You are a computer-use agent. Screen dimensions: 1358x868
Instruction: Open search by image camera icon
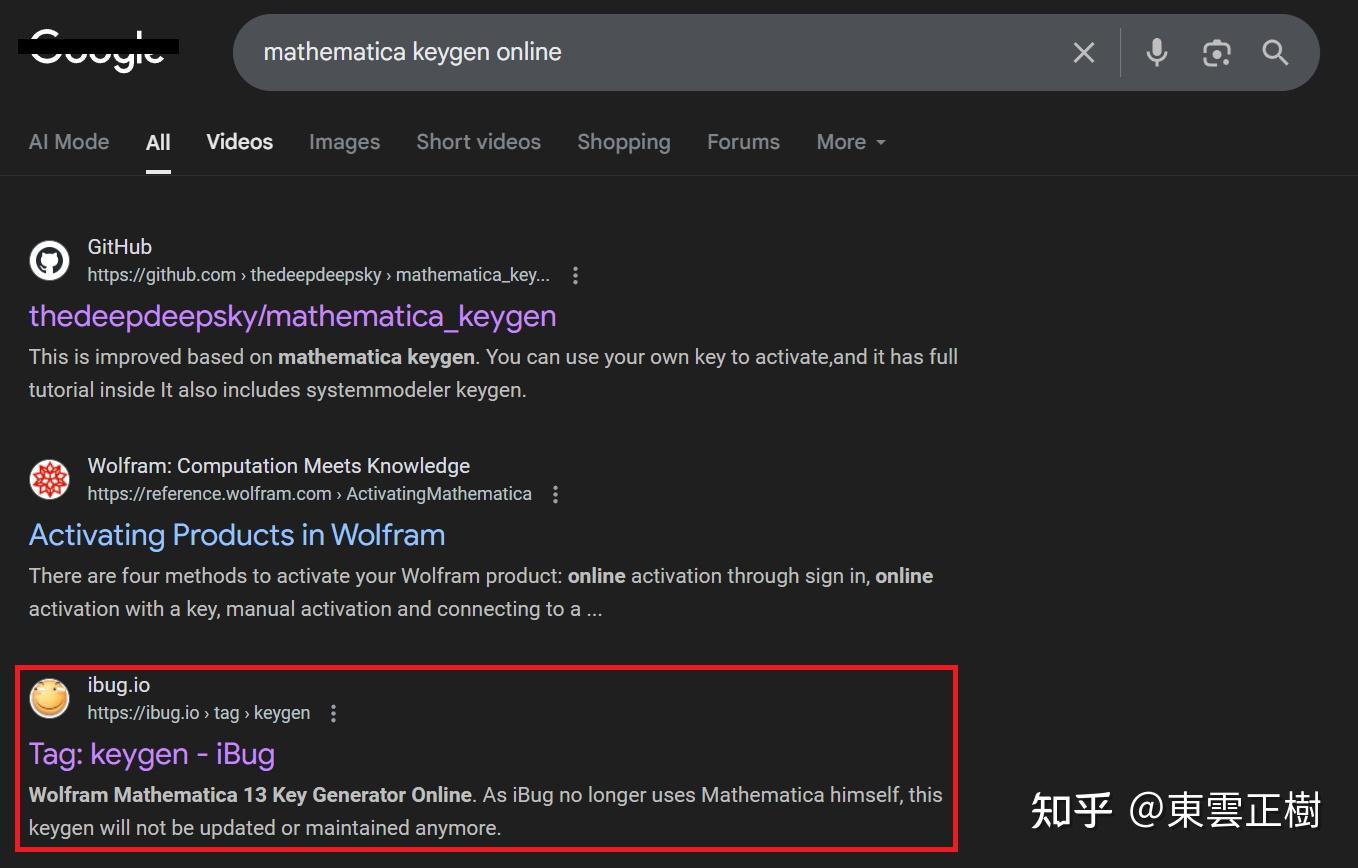pyautogui.click(x=1216, y=52)
